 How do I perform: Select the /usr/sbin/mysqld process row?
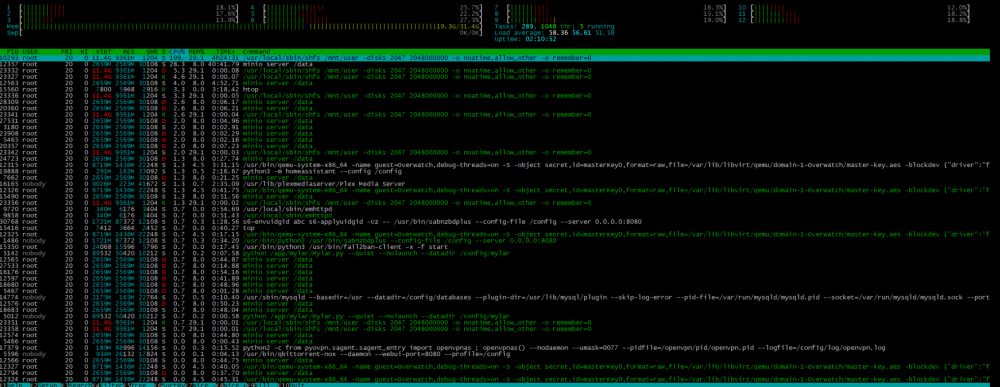[x=500, y=298]
